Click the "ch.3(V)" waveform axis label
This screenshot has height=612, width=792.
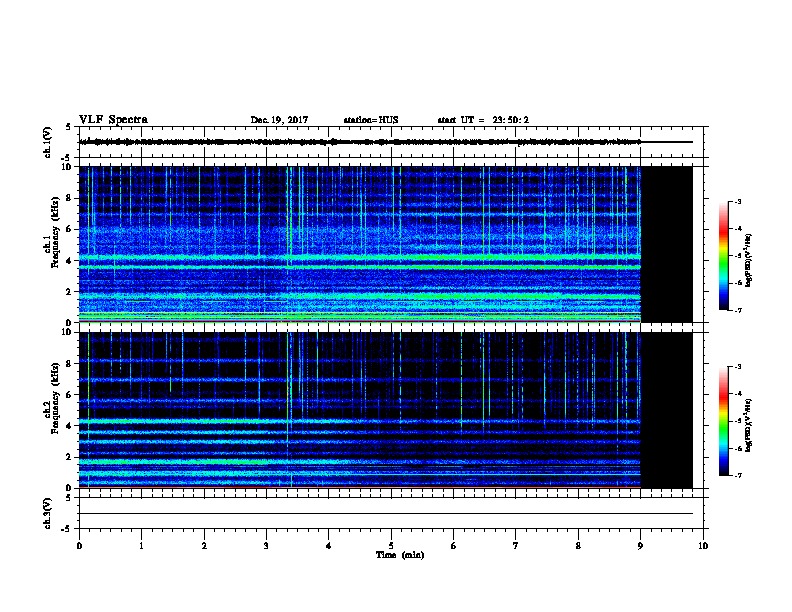[x=47, y=513]
